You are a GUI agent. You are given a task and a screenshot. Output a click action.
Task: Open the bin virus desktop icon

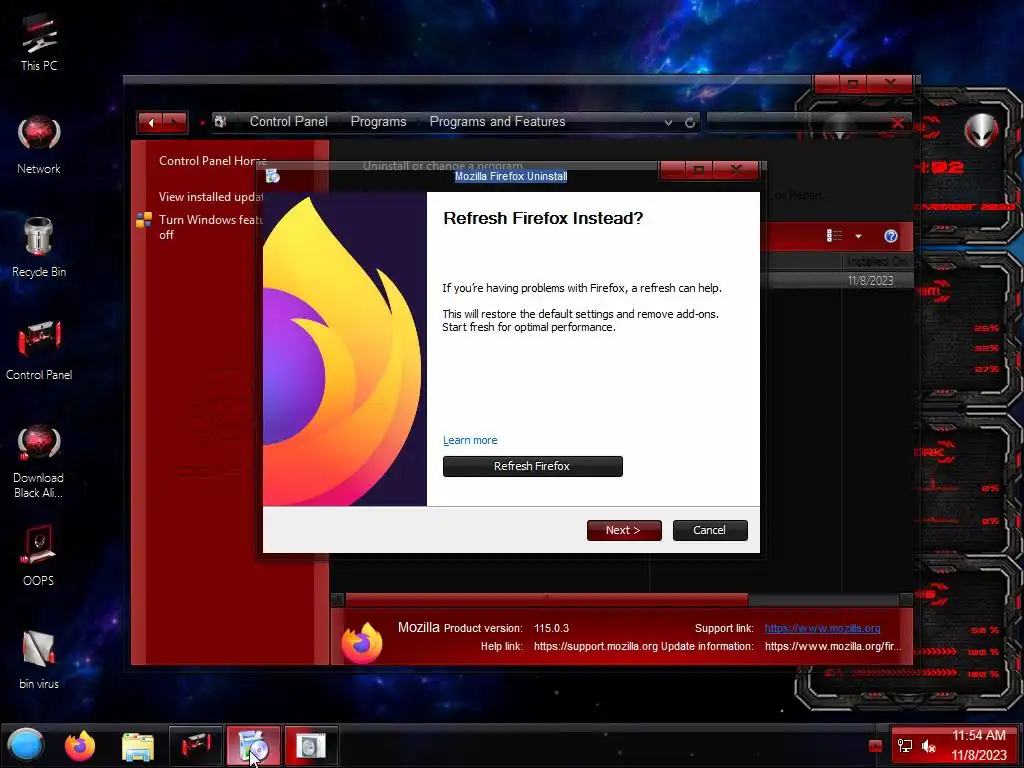[x=39, y=660]
